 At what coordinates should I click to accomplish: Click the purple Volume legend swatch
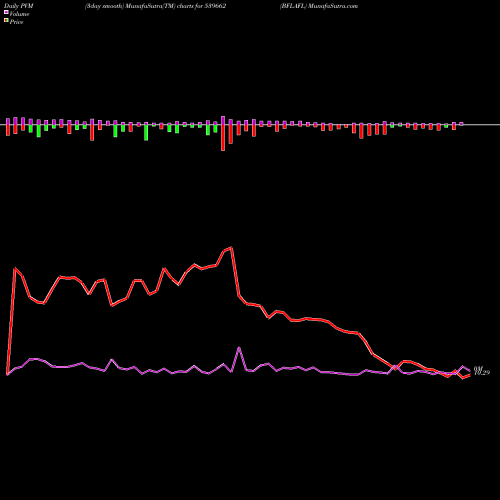6,12
